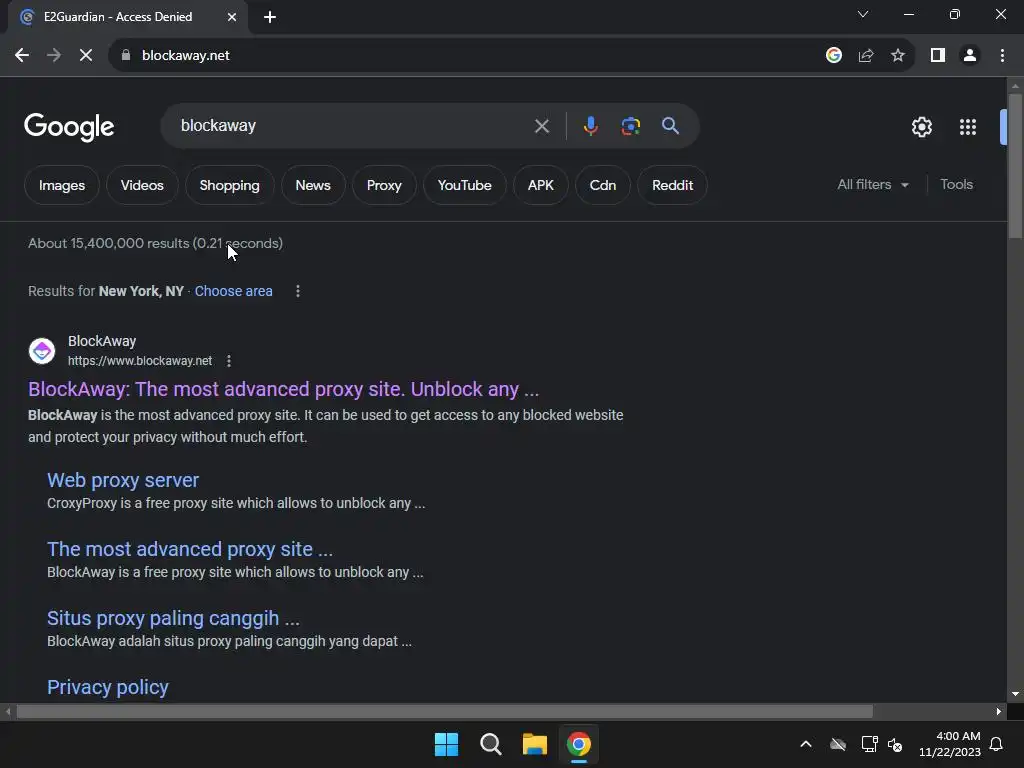Open Chrome three-dot menu
This screenshot has height=768, width=1024.
[1002, 56]
